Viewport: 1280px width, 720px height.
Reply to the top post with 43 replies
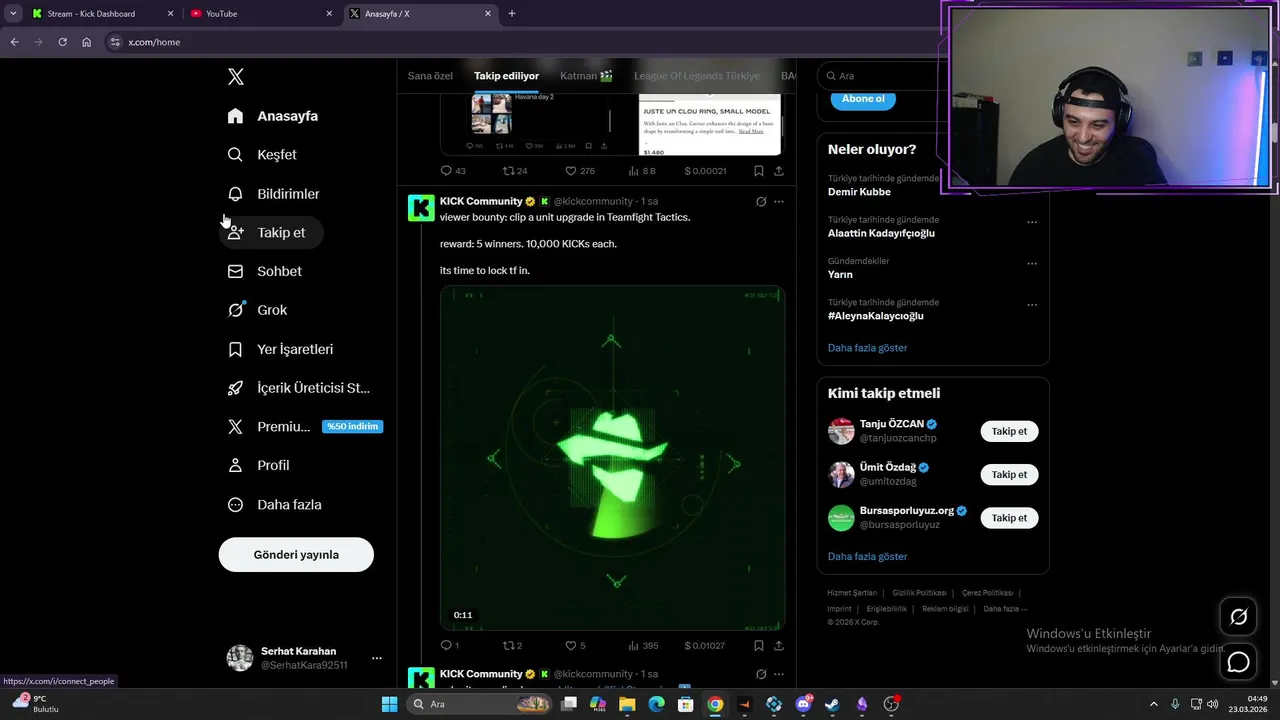[x=453, y=171]
